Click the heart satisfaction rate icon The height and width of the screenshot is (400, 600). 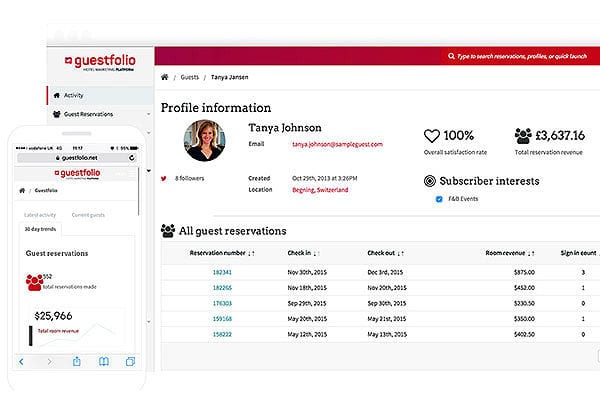tap(432, 136)
